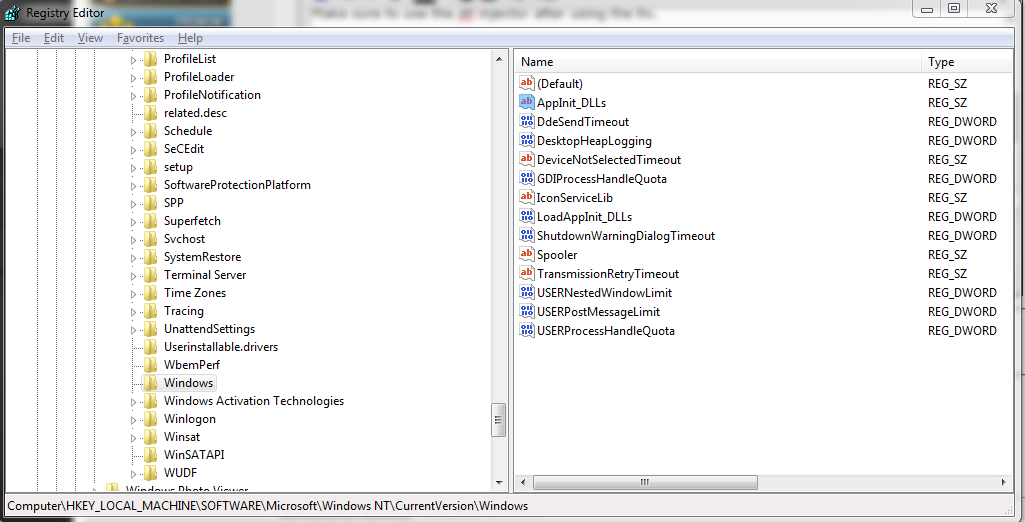This screenshot has width=1025, height=522.
Task: Maximize the Registry Editor window
Action: tap(954, 8)
